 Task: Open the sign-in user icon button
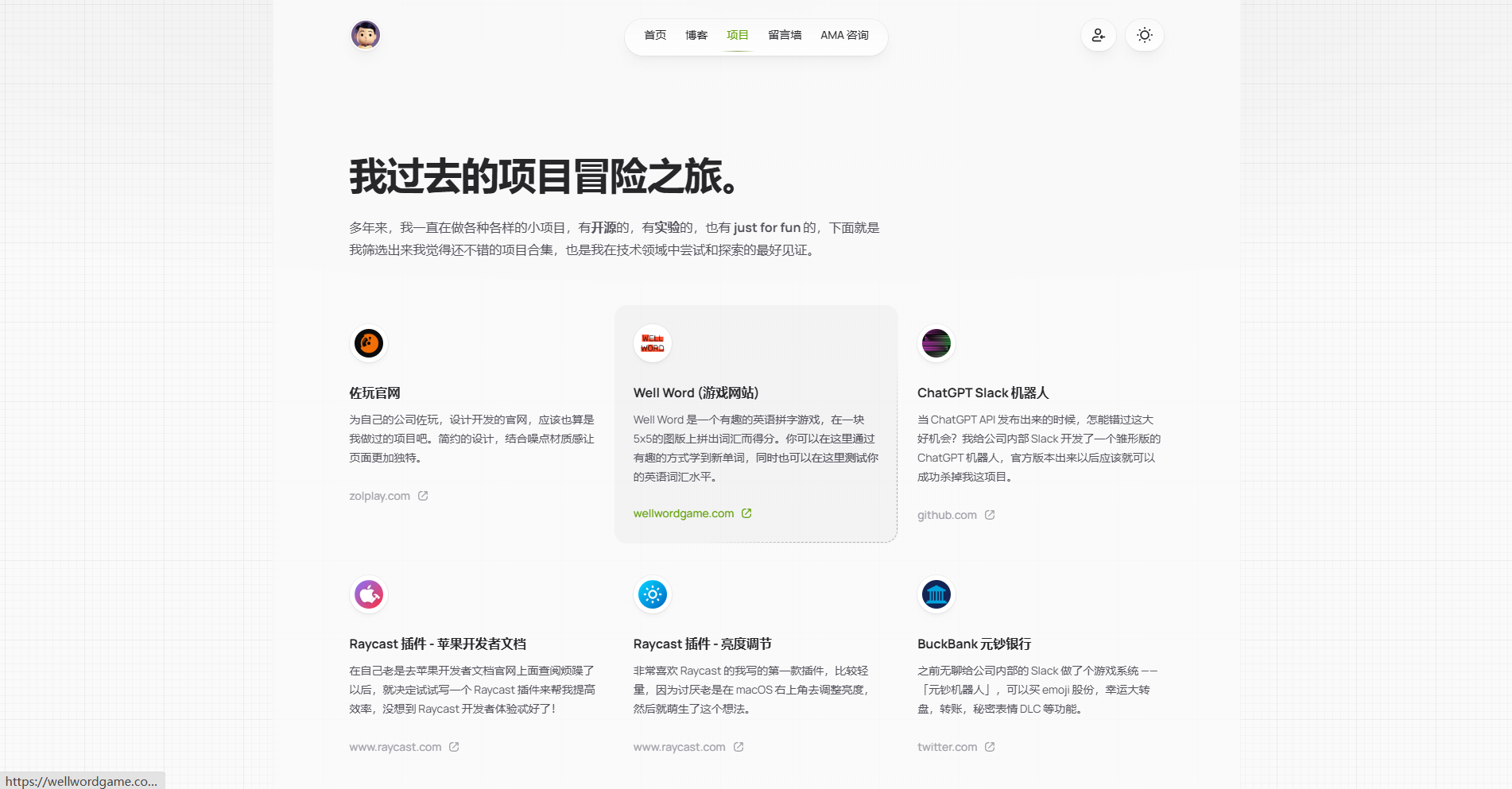1099,35
